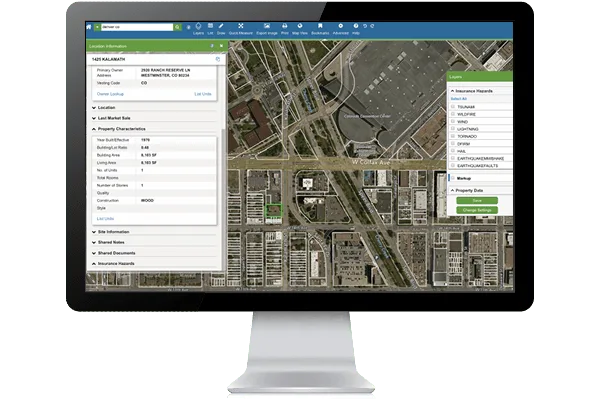Image resolution: width=600 pixels, height=400 pixels.
Task: Click the undo arrow icon
Action: 365,26
